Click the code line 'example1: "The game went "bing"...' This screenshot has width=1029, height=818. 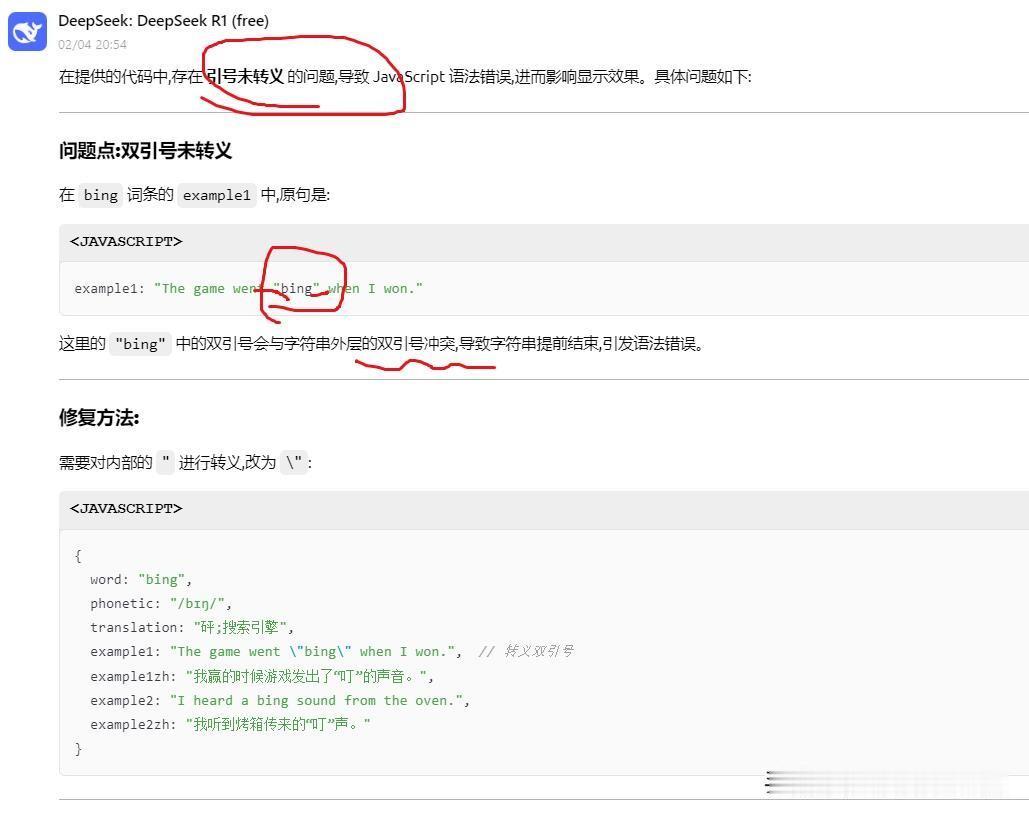coord(248,289)
